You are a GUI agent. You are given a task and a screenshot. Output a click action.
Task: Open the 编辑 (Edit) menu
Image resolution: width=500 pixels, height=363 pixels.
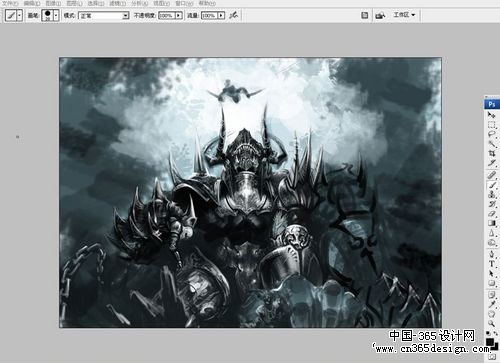[x=32, y=3]
